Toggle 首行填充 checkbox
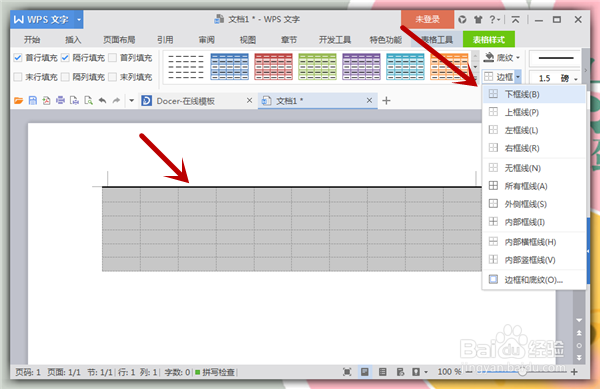 click(18, 58)
